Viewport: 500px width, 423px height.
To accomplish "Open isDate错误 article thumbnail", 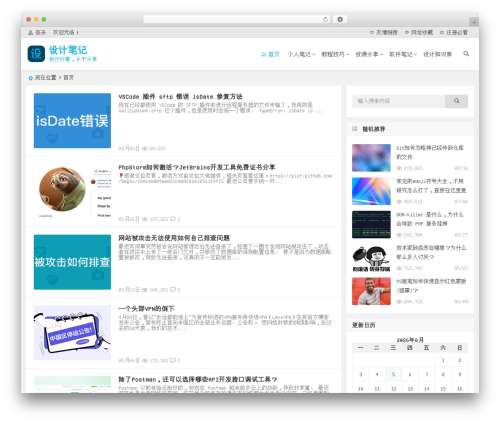I will [x=72, y=120].
